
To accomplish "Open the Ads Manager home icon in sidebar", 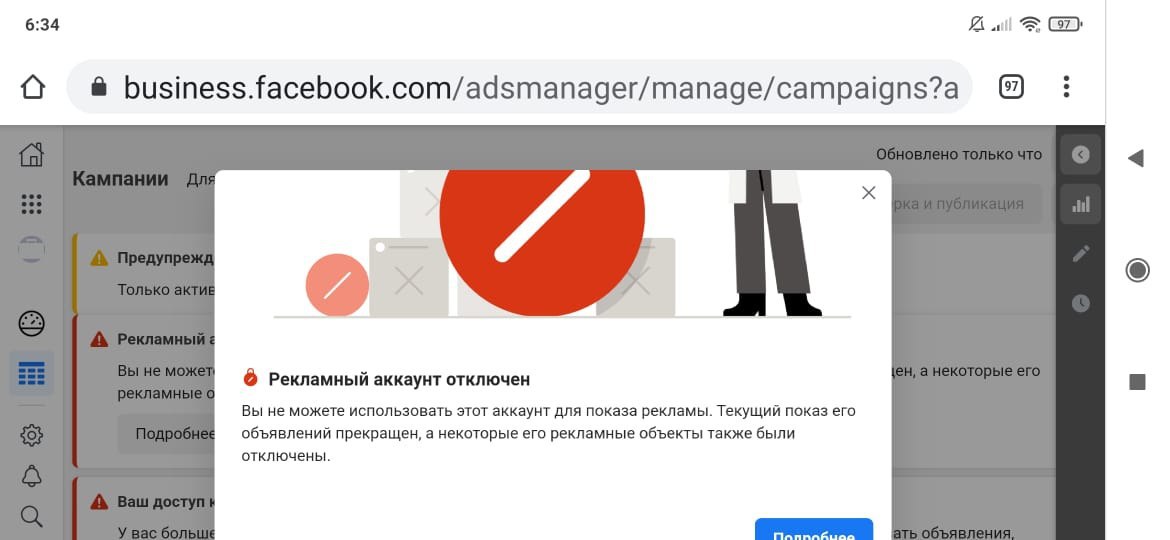I will point(31,154).
